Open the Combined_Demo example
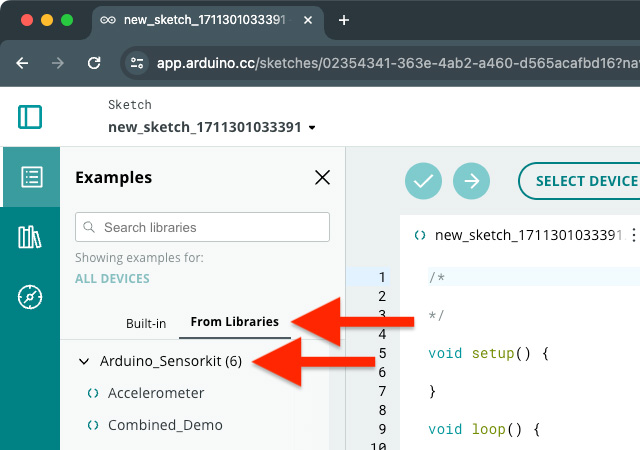 (x=165, y=425)
